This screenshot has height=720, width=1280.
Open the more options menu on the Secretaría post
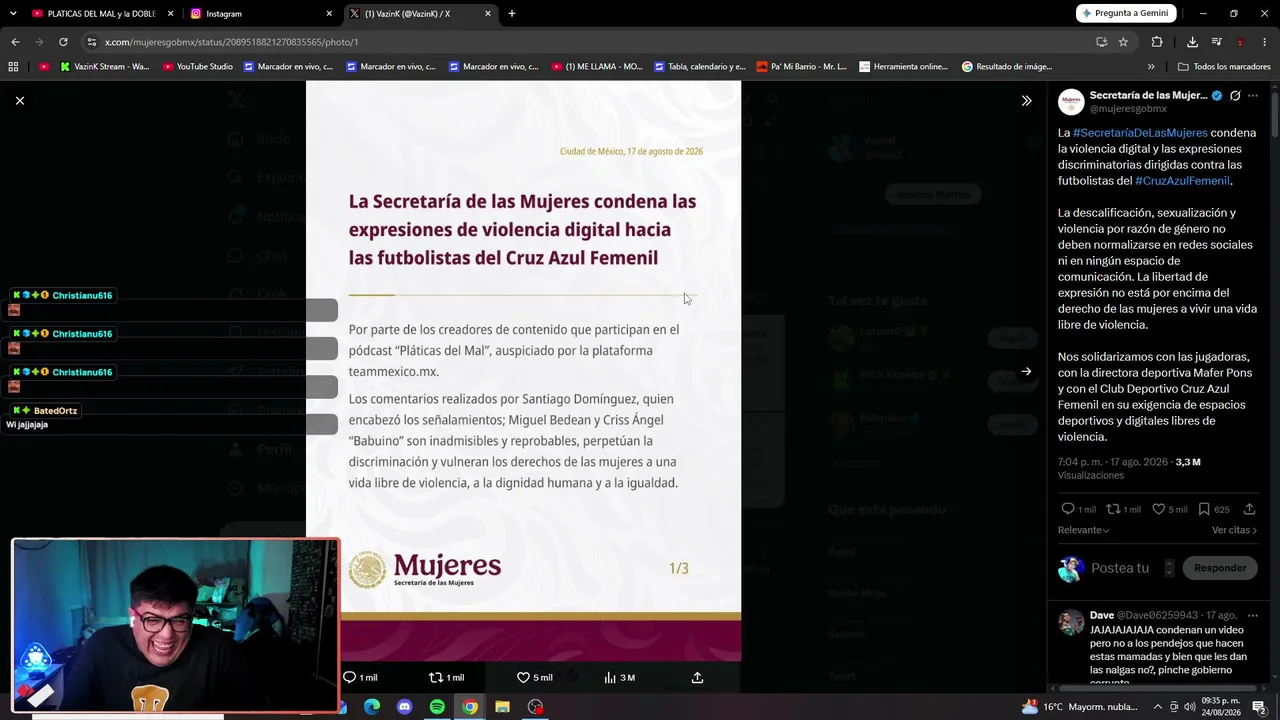tap(1253, 96)
